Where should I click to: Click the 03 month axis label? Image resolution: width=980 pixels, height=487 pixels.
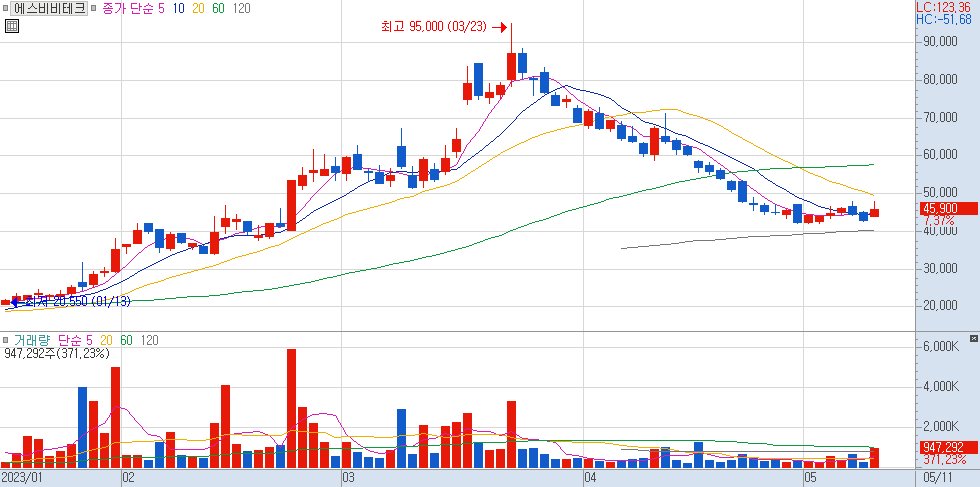tap(348, 479)
